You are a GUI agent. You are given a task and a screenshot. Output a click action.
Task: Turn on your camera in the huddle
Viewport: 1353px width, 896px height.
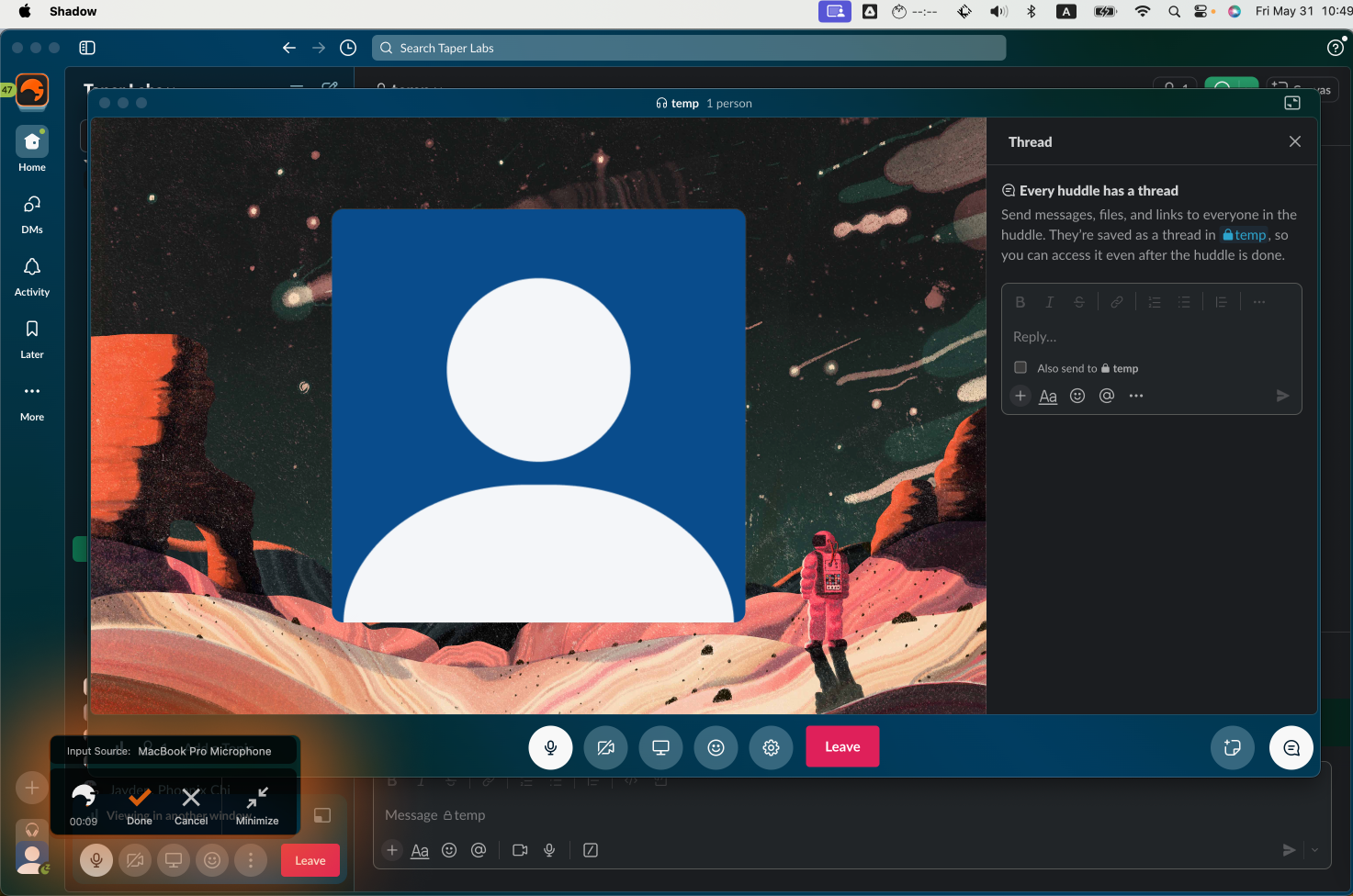coord(605,747)
